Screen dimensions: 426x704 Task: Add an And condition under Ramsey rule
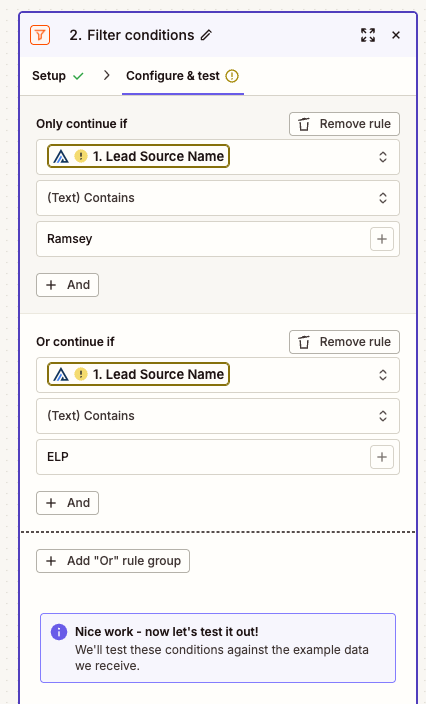67,285
